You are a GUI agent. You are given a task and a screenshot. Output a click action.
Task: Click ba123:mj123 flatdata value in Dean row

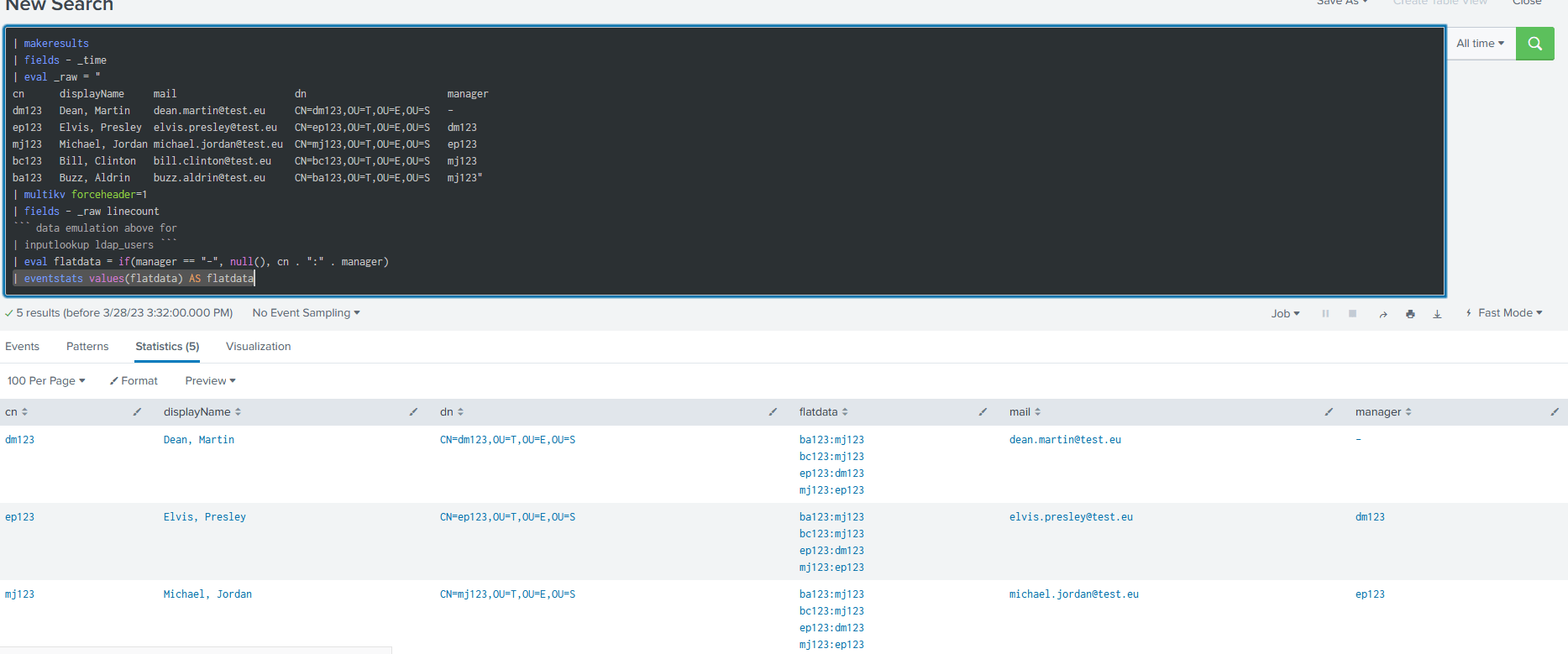831,440
